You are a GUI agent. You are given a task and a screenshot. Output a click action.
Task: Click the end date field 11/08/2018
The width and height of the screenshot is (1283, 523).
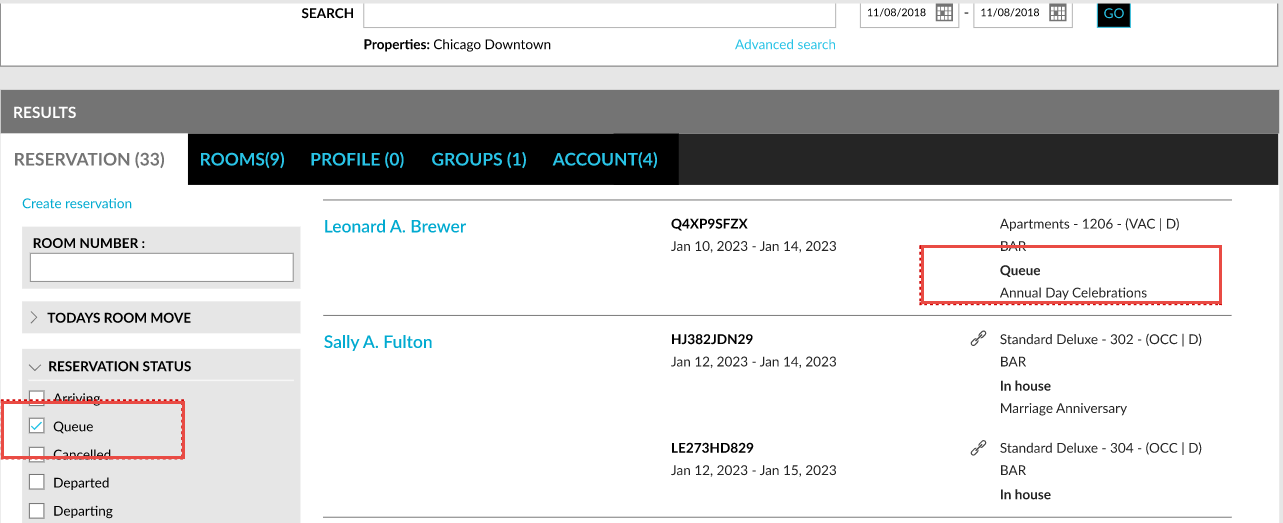pos(1010,13)
